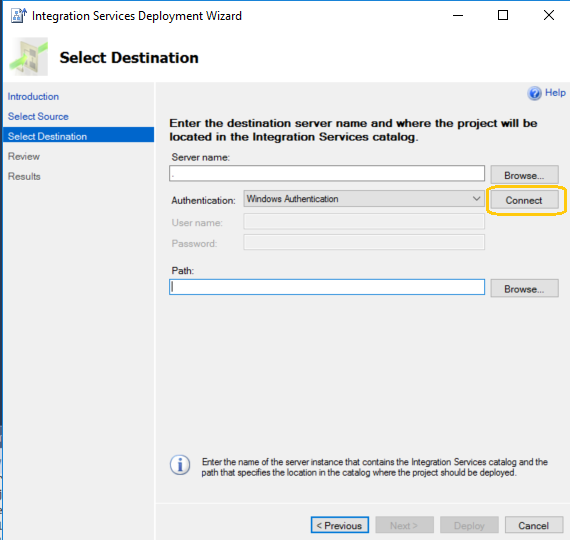Maximize the Deployment Wizard window
This screenshot has height=540, width=570.
point(503,15)
